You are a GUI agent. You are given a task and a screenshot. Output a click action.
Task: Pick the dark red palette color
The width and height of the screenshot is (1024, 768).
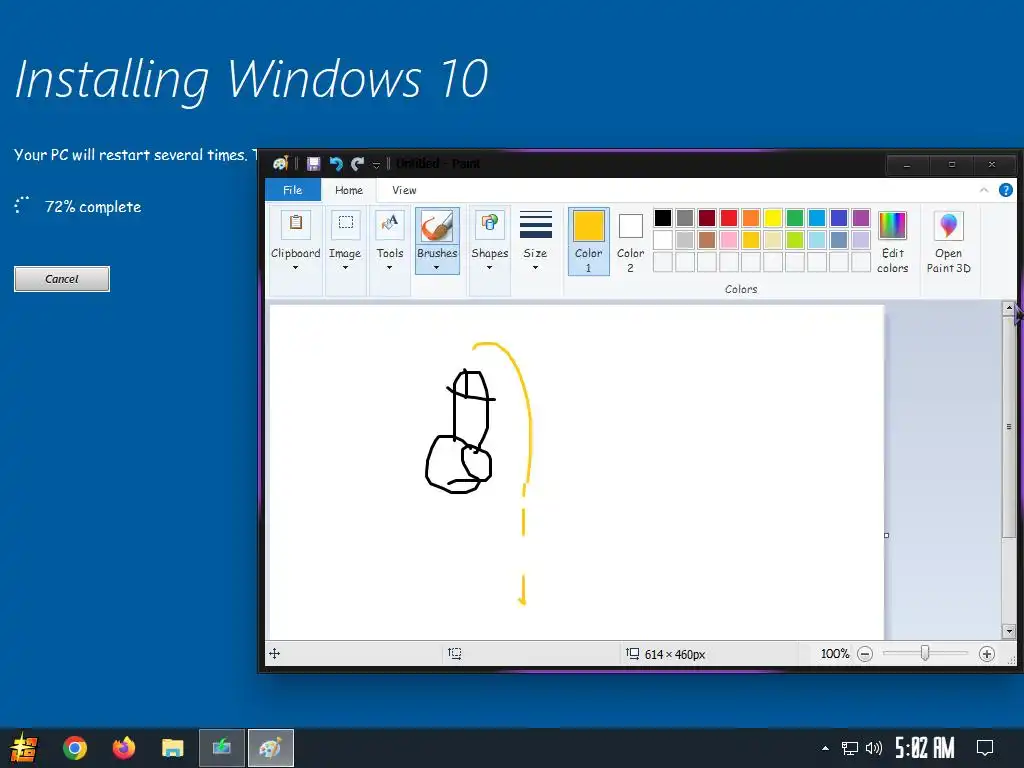[707, 217]
